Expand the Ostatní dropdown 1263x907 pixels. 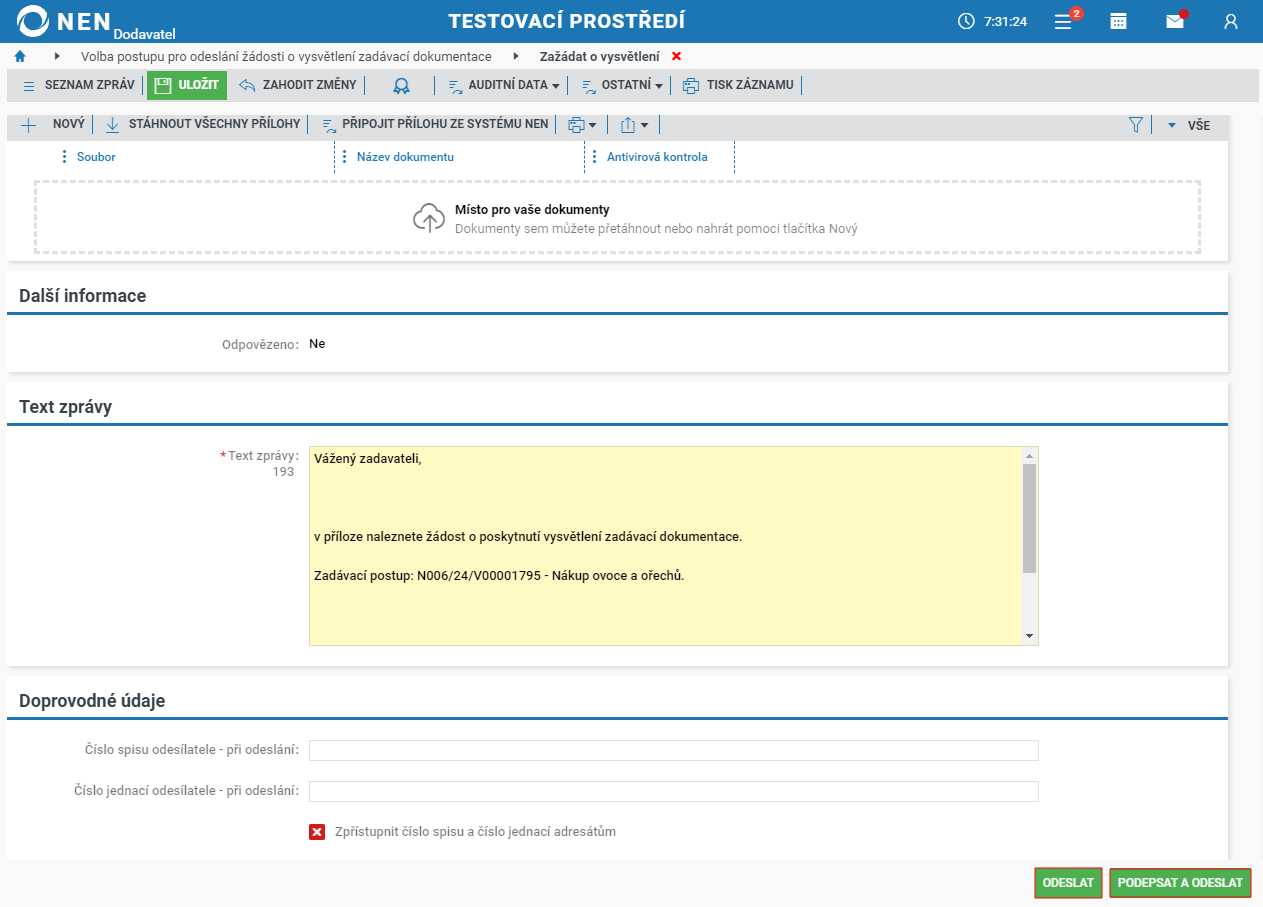[622, 85]
